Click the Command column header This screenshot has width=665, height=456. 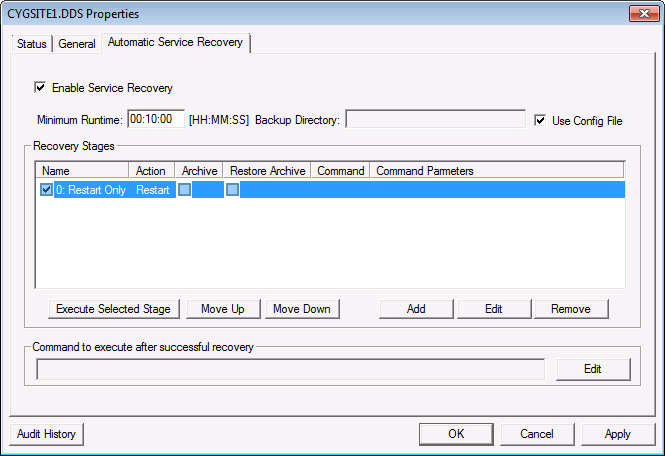[x=341, y=171]
